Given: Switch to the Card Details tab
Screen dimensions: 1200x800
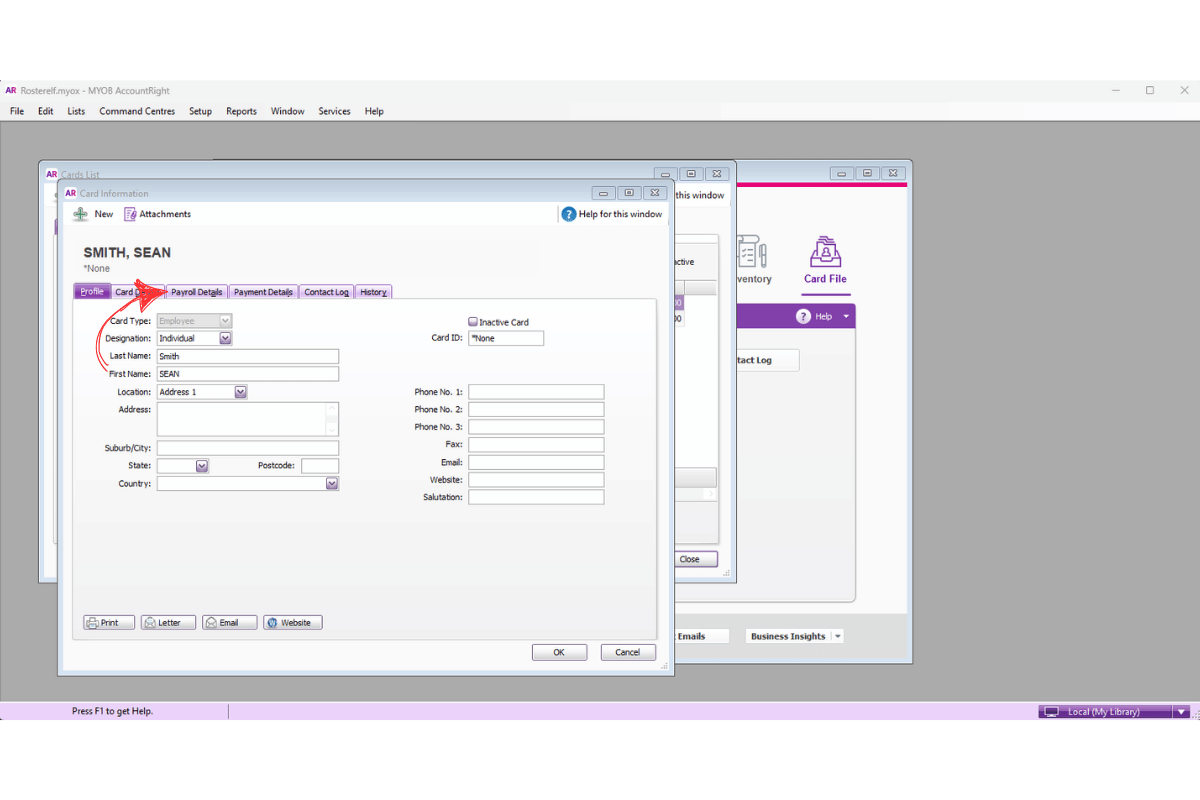Looking at the screenshot, I should tap(137, 292).
